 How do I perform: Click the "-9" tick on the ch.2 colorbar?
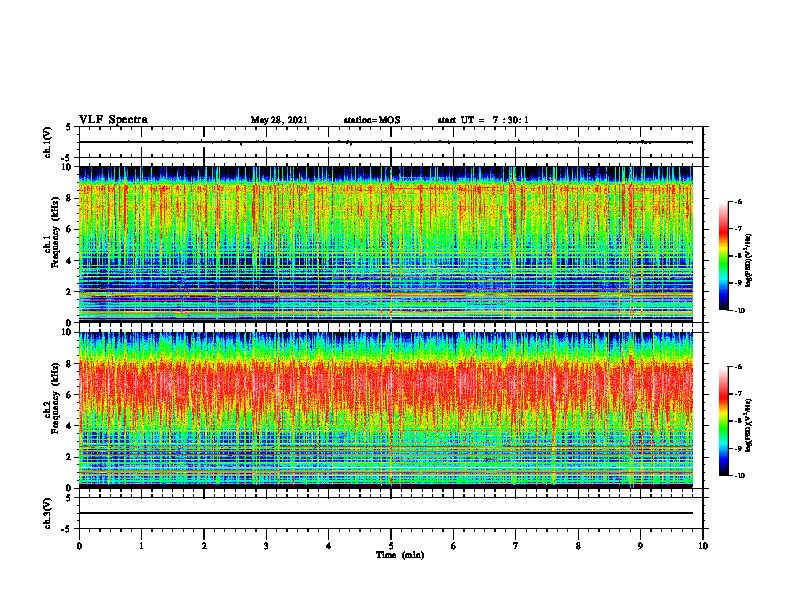738,448
